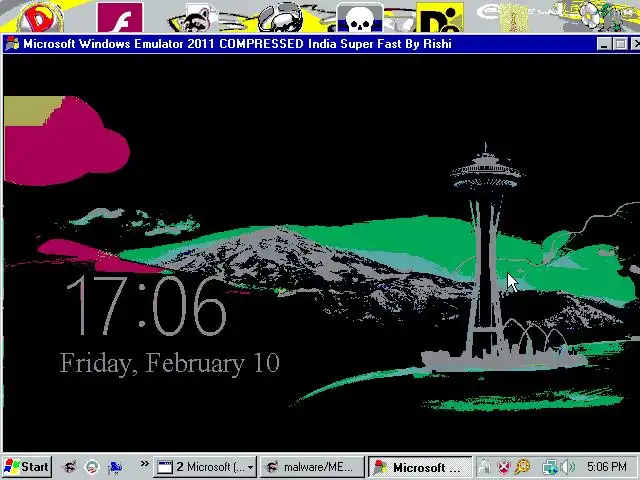Click the raccoon desktop icon
Viewport: 640px width, 480px height.
tap(197, 17)
